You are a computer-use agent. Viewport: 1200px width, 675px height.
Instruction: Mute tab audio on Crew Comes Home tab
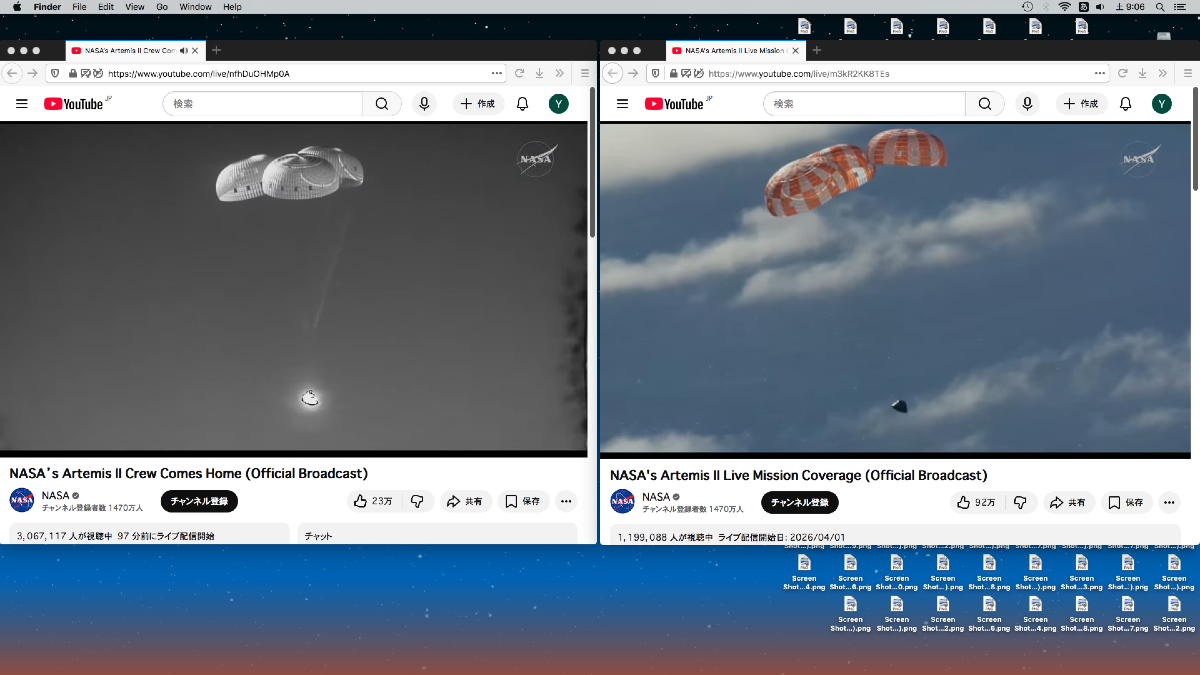(x=184, y=50)
